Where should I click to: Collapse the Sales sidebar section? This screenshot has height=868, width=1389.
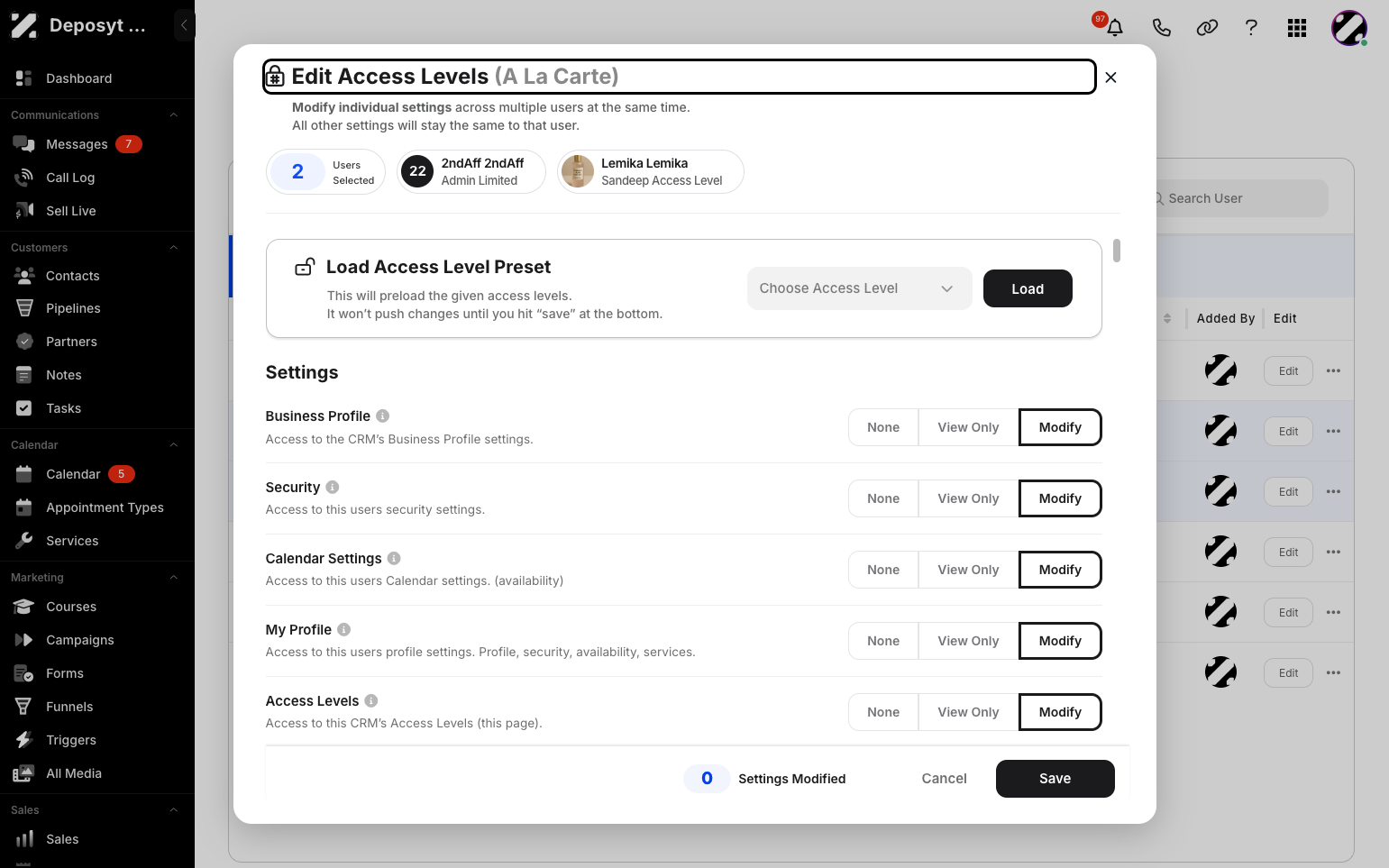click(x=174, y=810)
